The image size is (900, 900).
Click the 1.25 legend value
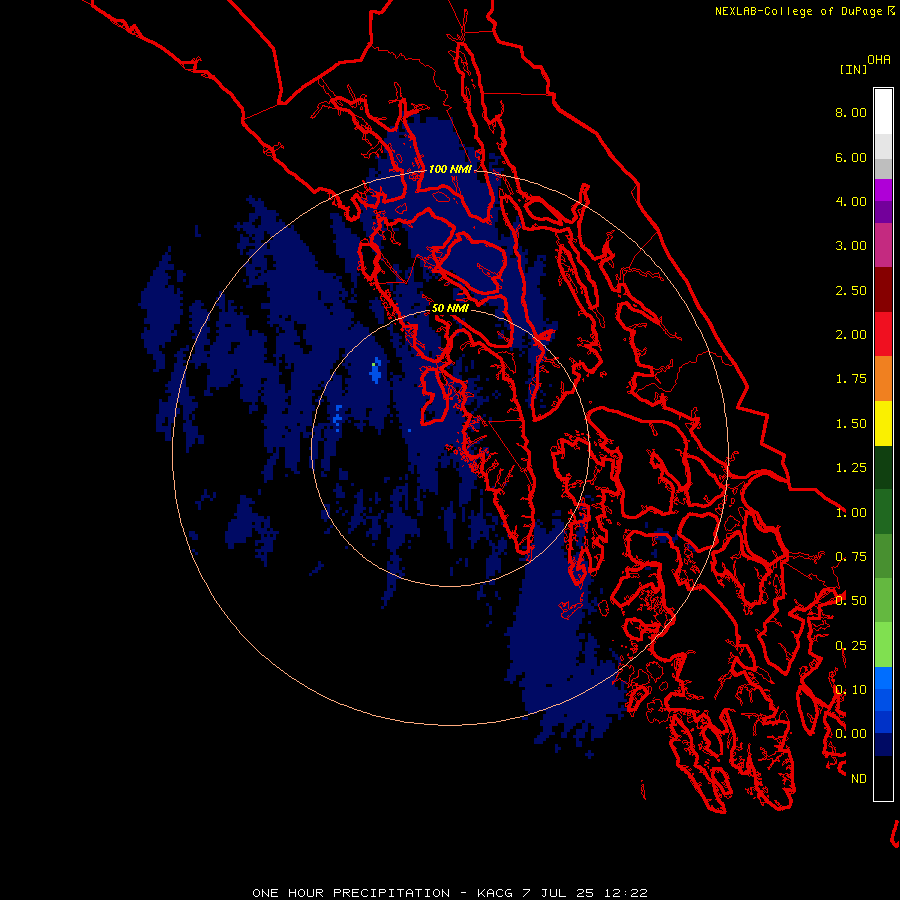(x=851, y=468)
